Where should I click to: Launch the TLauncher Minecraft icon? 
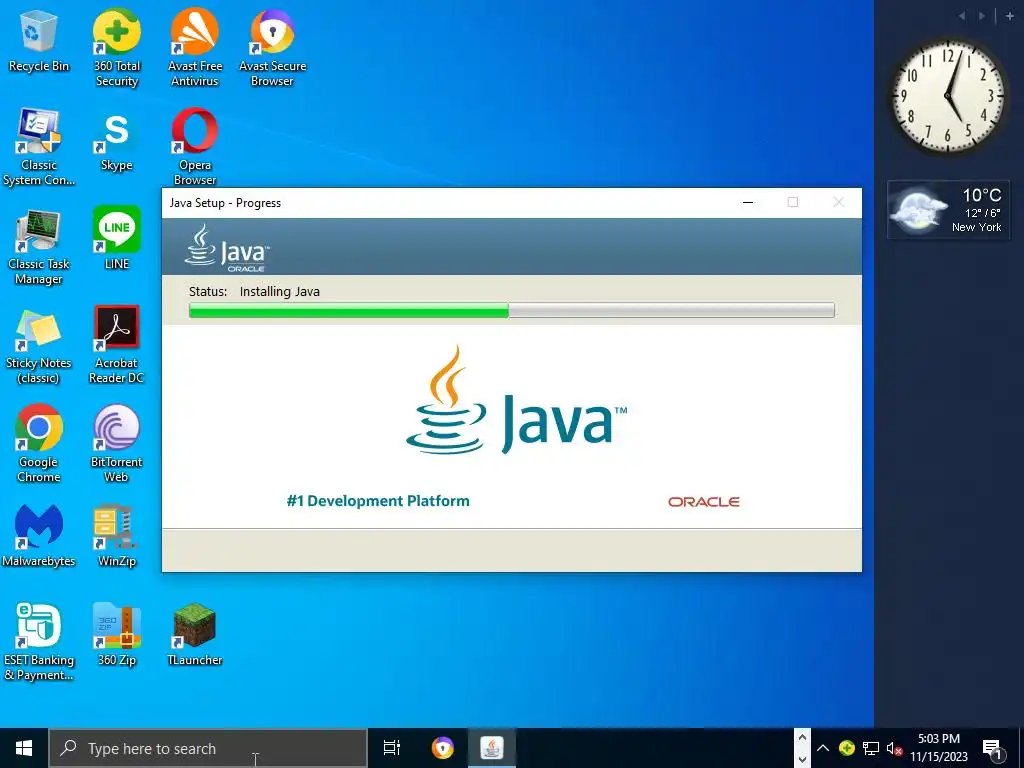(x=195, y=635)
